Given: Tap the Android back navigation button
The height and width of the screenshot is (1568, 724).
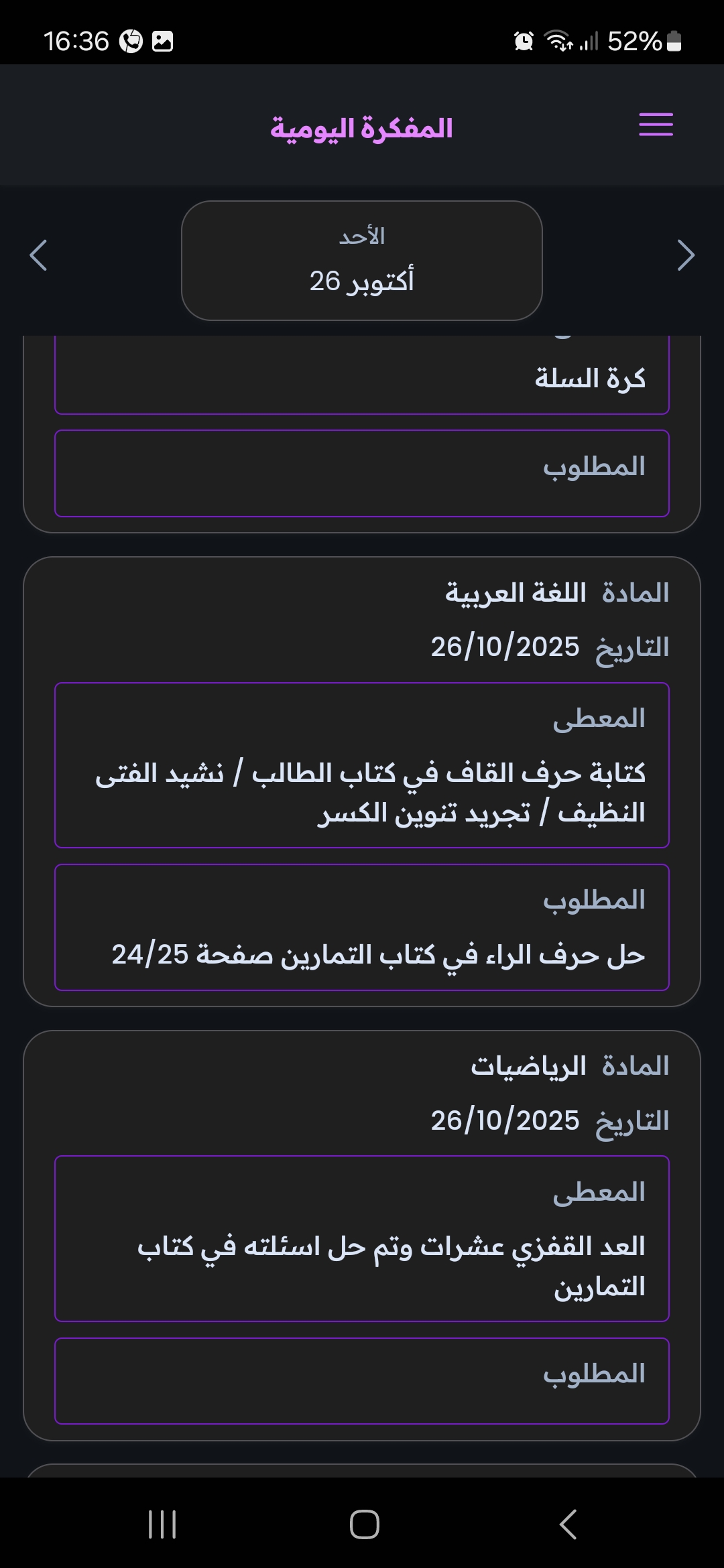Looking at the screenshot, I should pos(568,1524).
